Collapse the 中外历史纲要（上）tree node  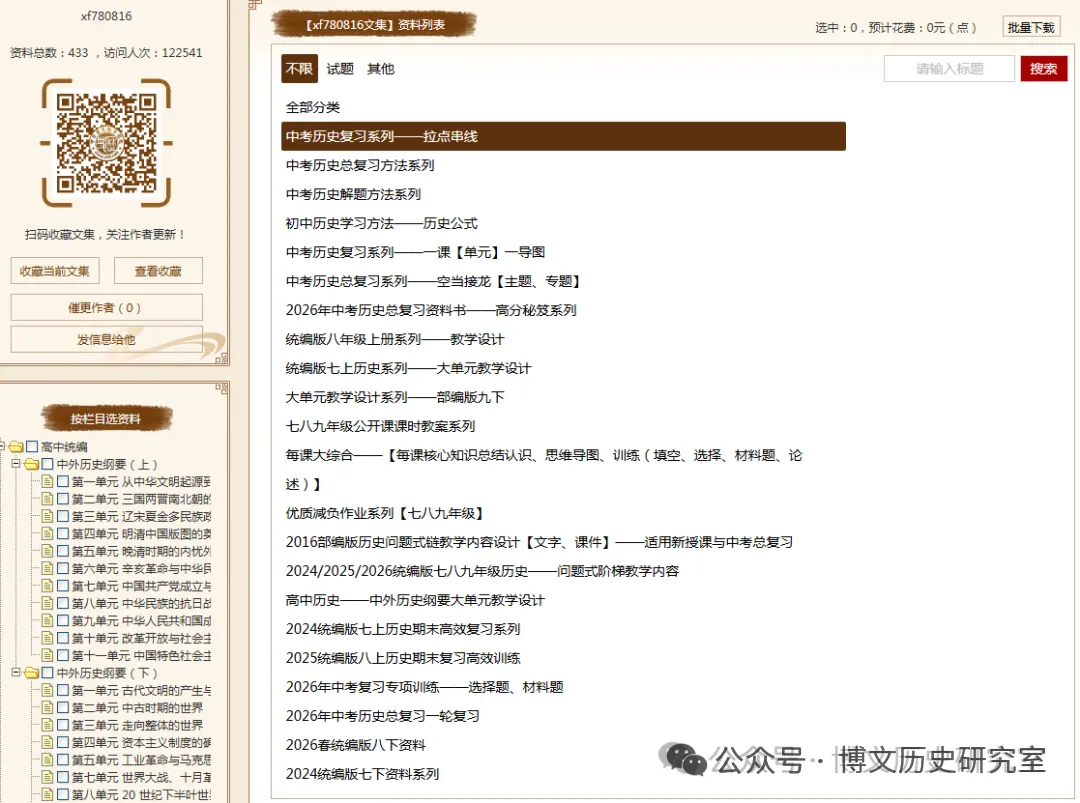[16, 463]
